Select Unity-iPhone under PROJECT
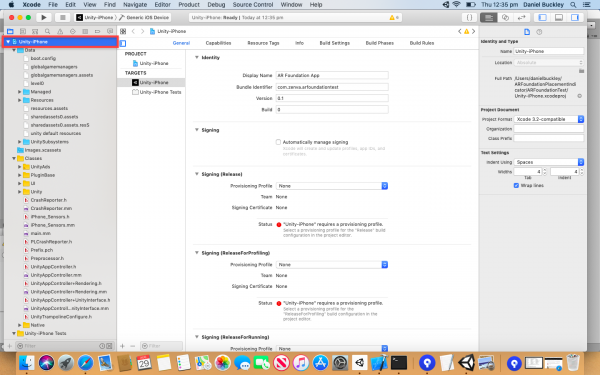 point(151,63)
